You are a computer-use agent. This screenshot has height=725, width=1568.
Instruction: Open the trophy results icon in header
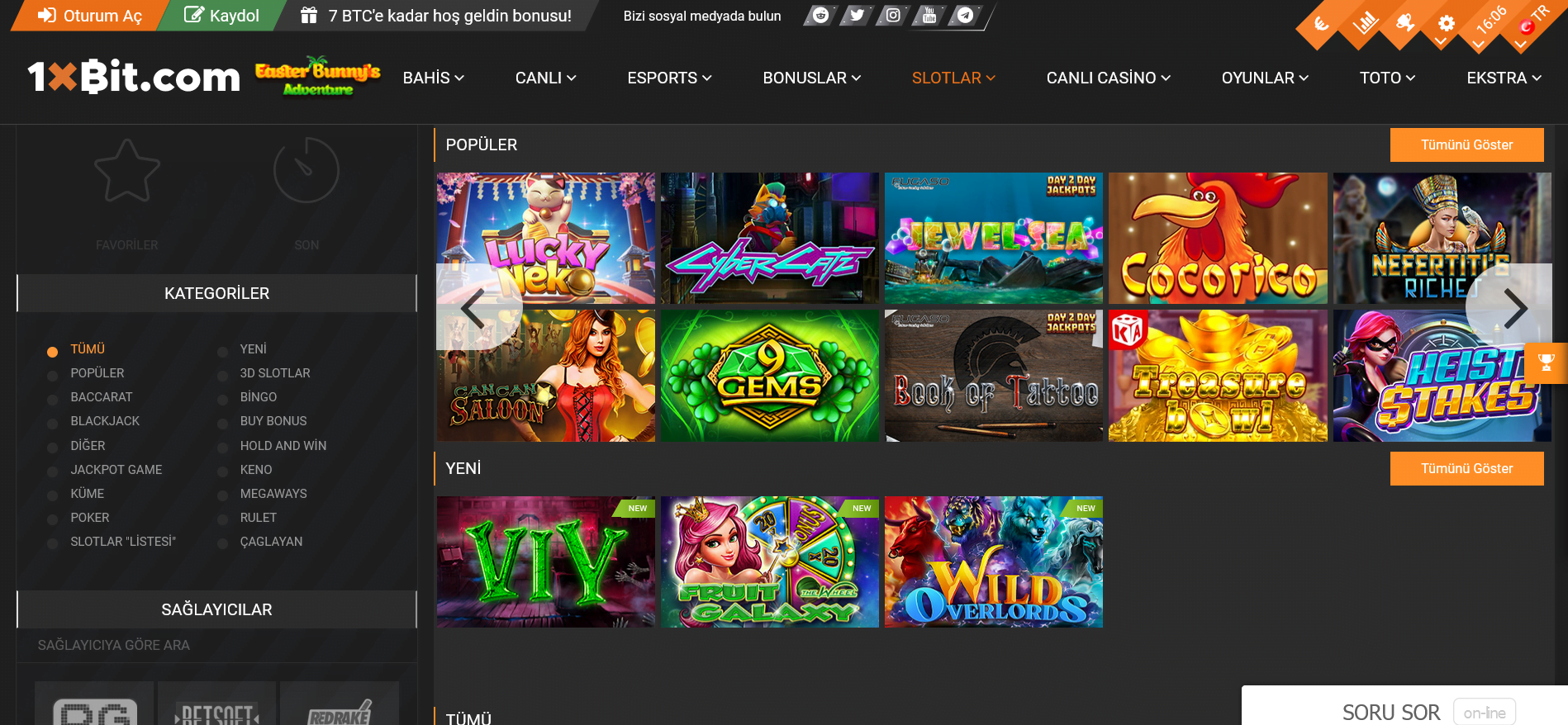(1405, 22)
